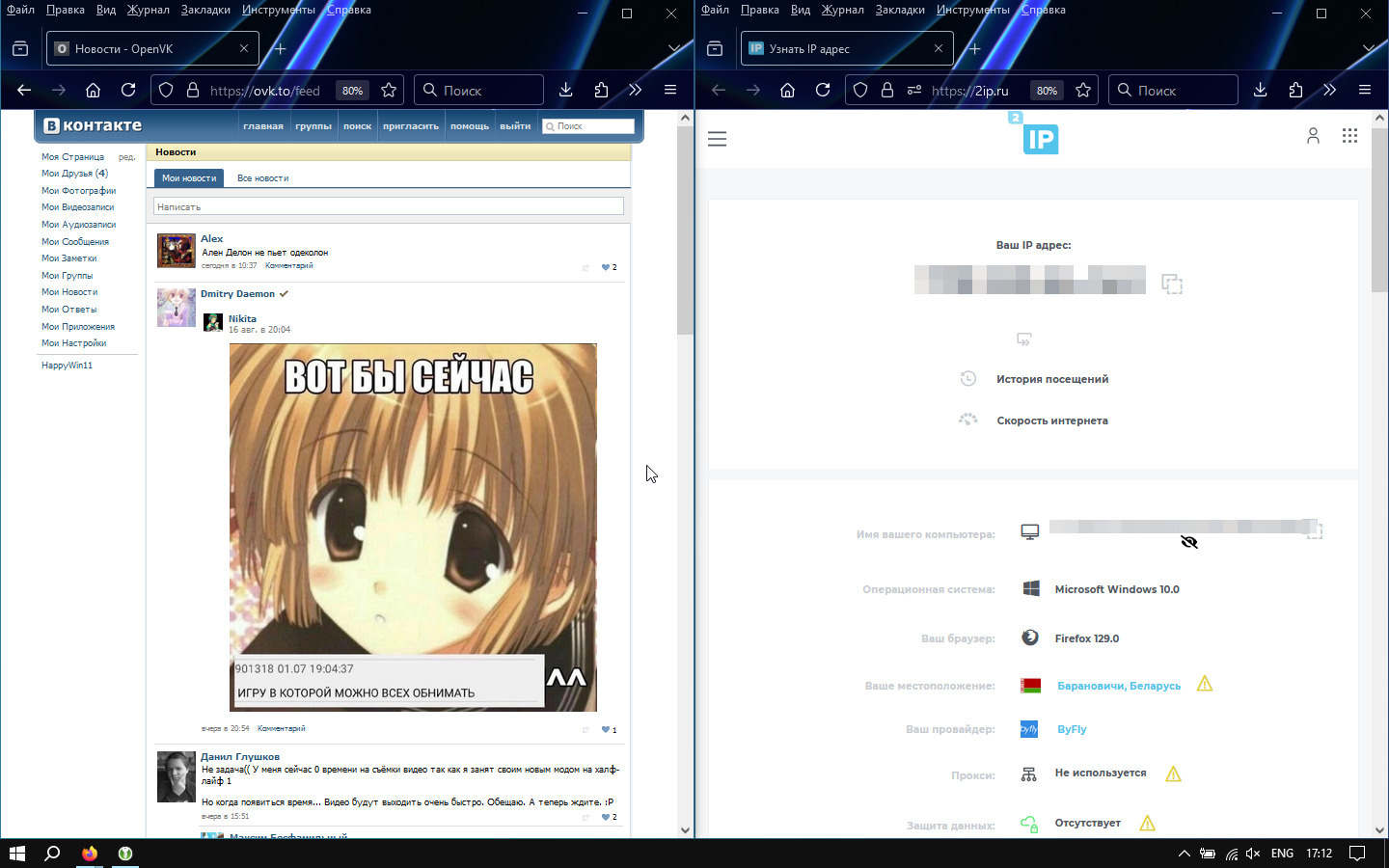Show hidden system tray icons
The height and width of the screenshot is (868, 1389).
pyautogui.click(x=1184, y=854)
